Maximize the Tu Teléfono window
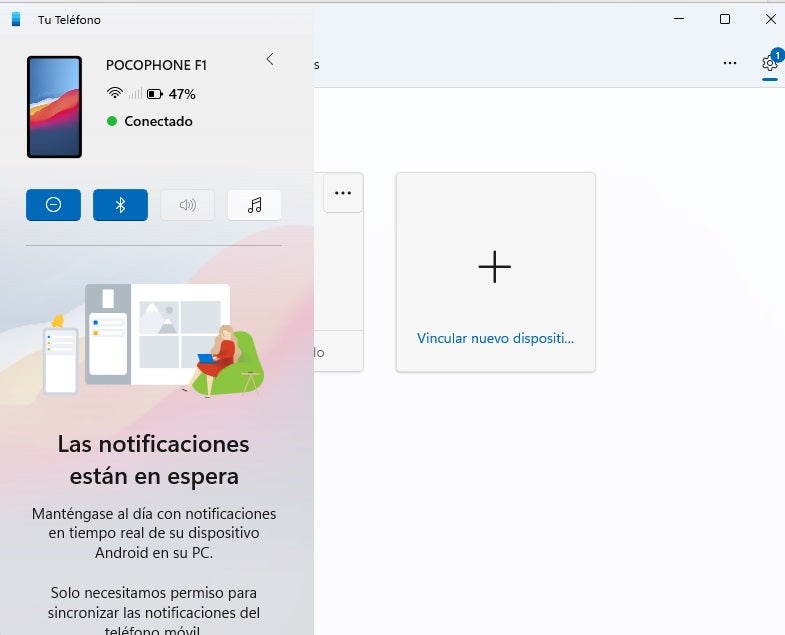Image resolution: width=785 pixels, height=635 pixels. pos(725,19)
